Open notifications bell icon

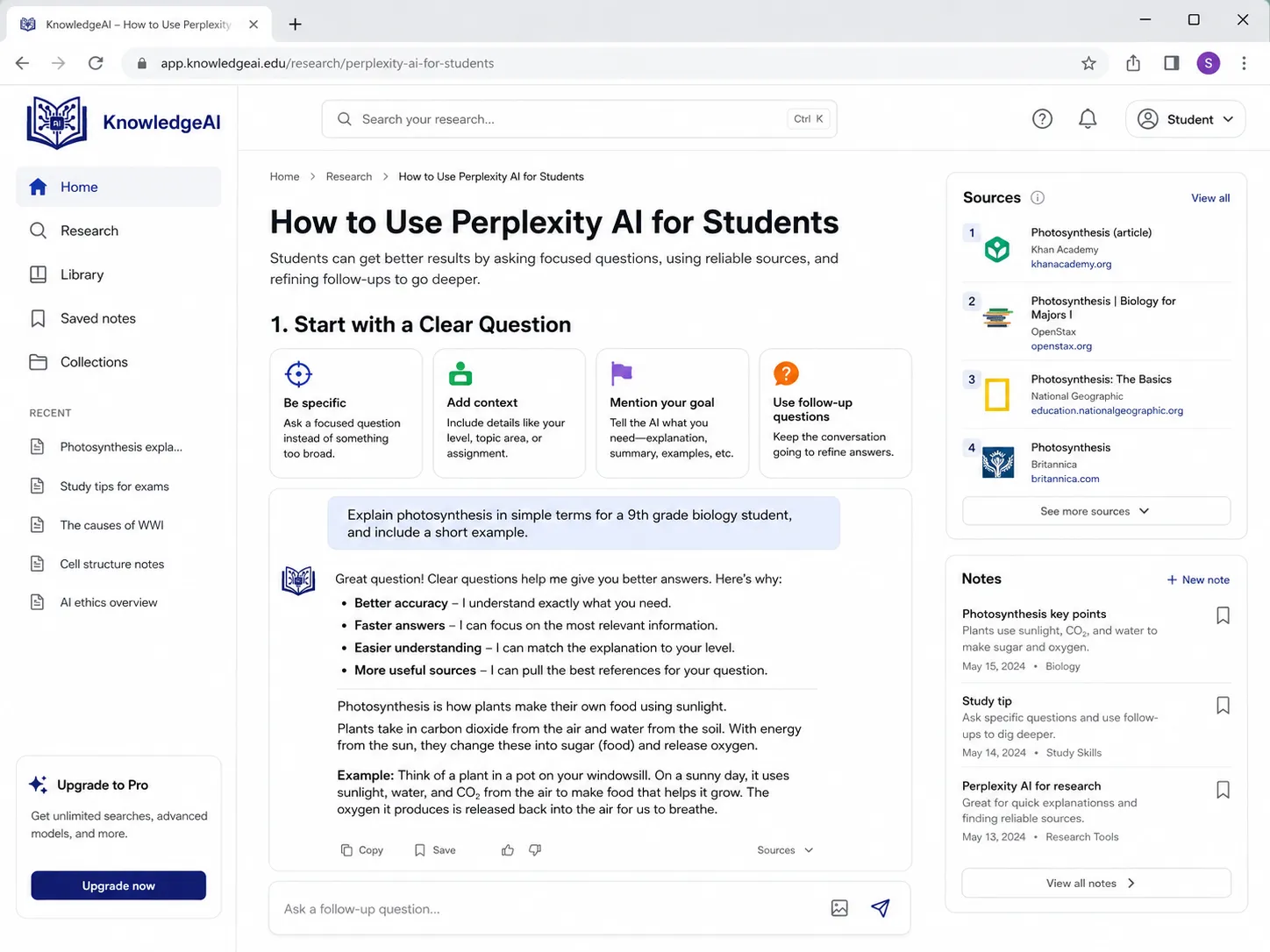pos(1088,119)
